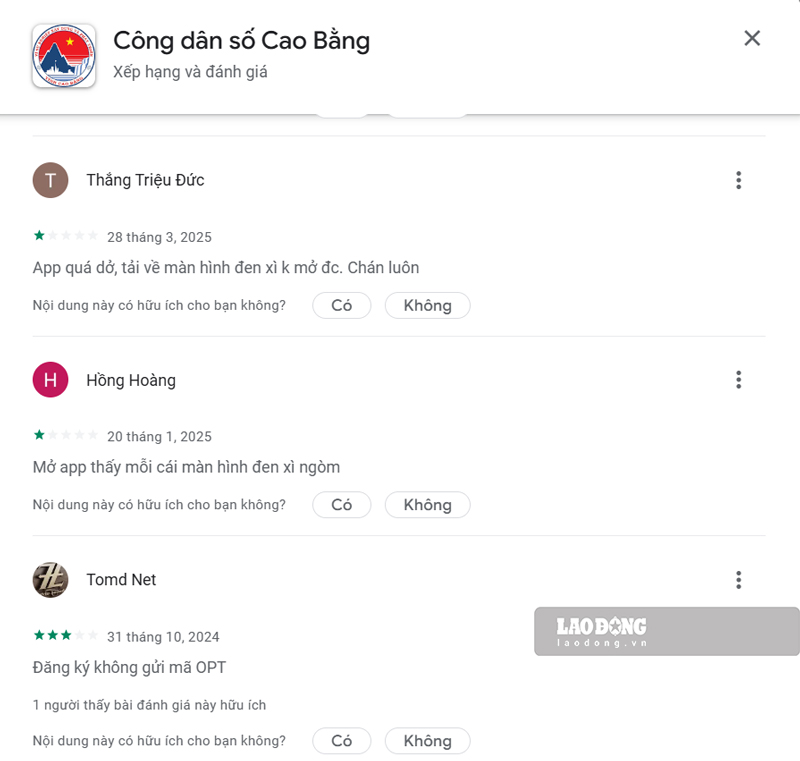Click the Thắng Triệu Đức reviewer name
The width and height of the screenshot is (800, 761).
pos(145,180)
